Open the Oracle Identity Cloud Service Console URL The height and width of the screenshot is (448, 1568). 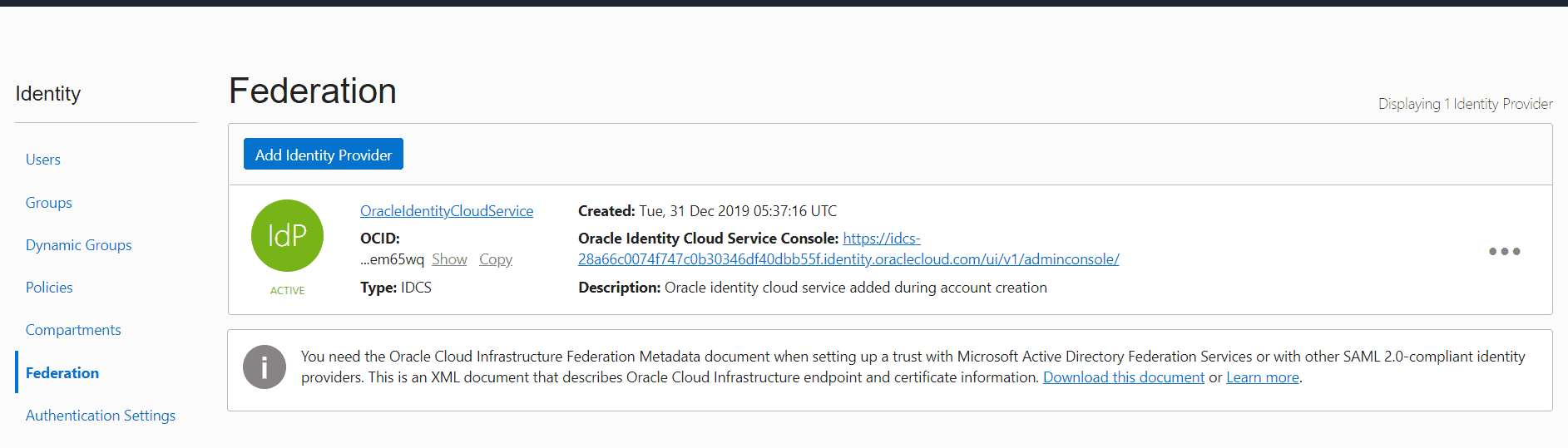[x=848, y=249]
